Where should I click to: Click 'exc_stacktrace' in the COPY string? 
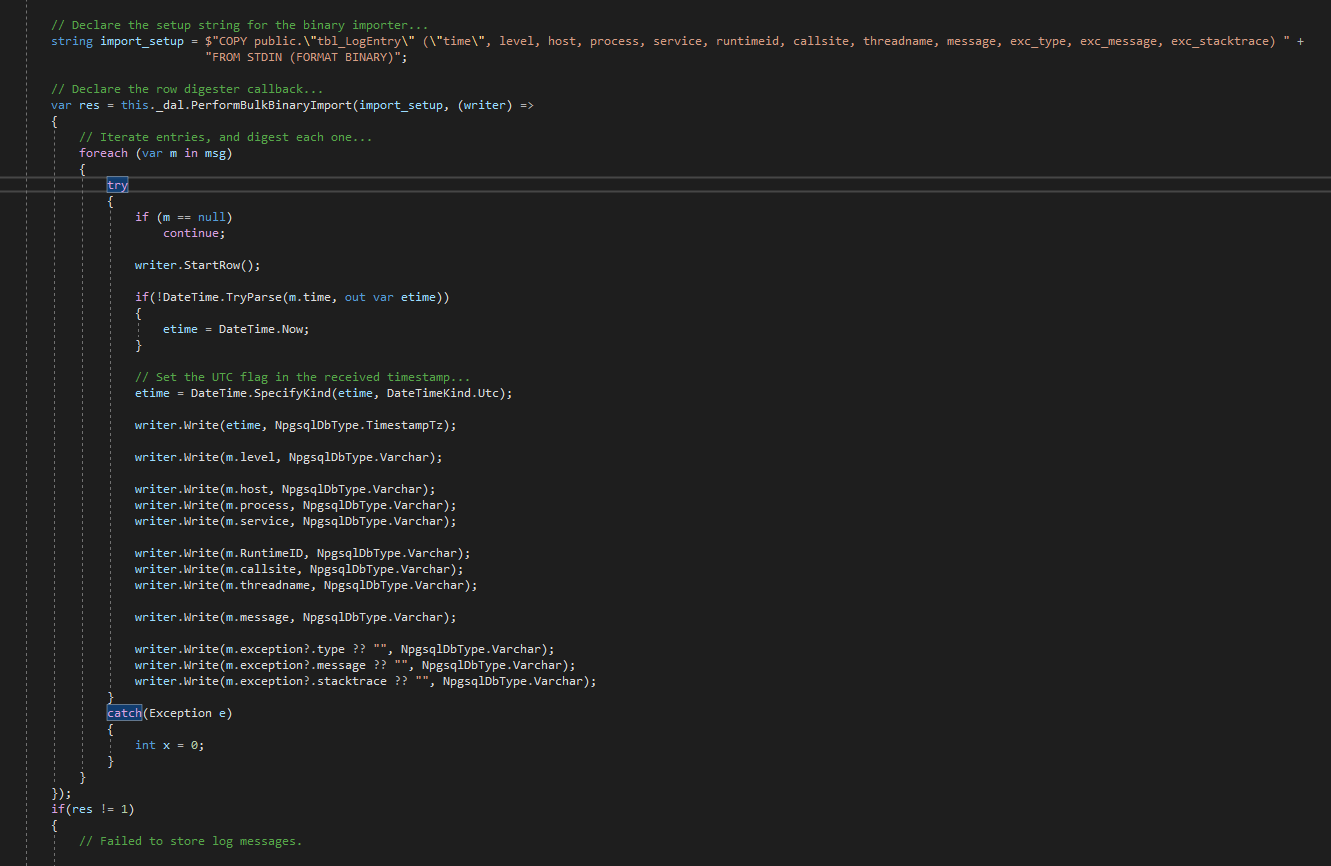tap(1219, 41)
